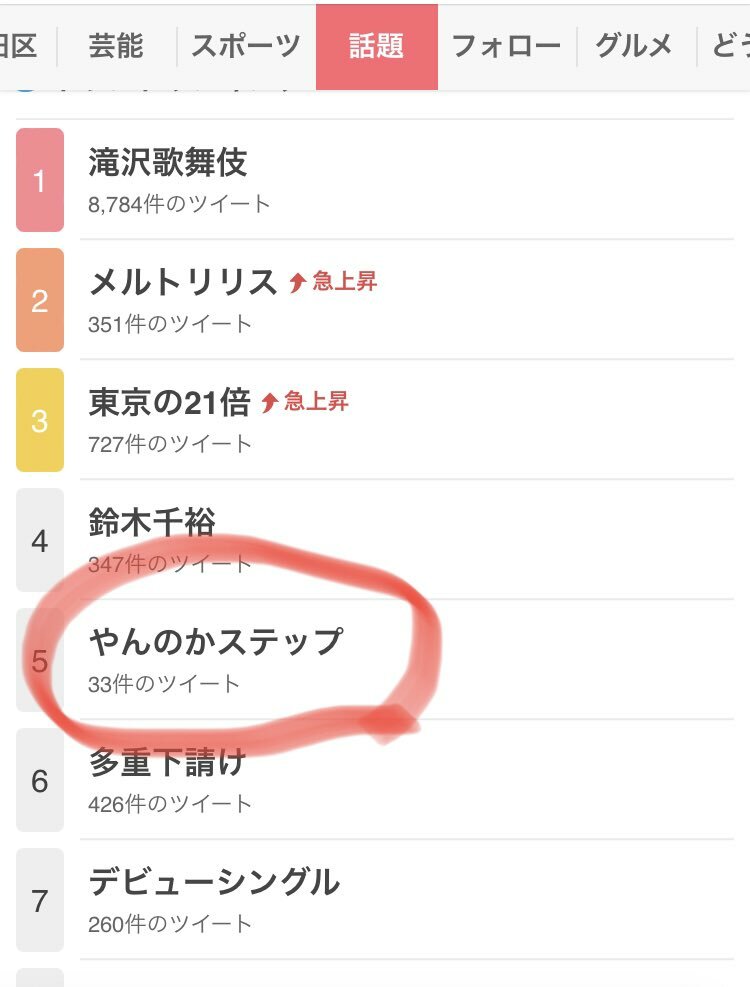The width and height of the screenshot is (750, 987).
Task: Open trending topic やんのかステップ
Action: [x=216, y=642]
